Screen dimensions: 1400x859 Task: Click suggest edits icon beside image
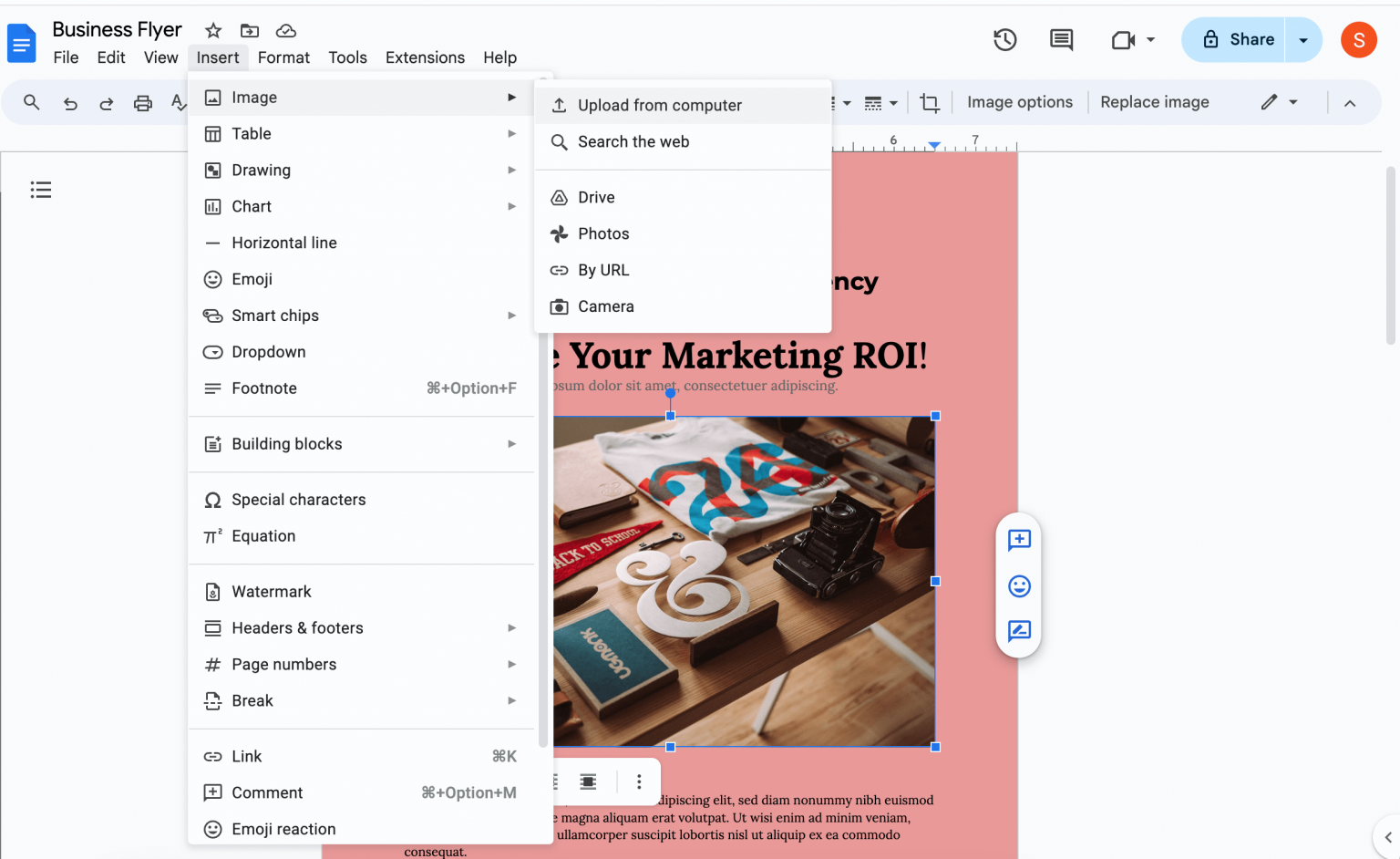point(1019,631)
